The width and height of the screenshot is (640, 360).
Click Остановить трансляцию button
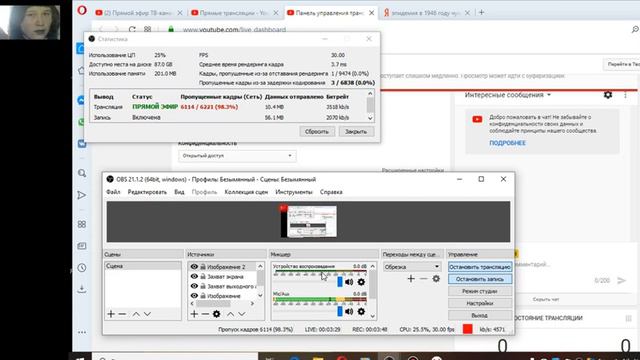tap(480, 267)
